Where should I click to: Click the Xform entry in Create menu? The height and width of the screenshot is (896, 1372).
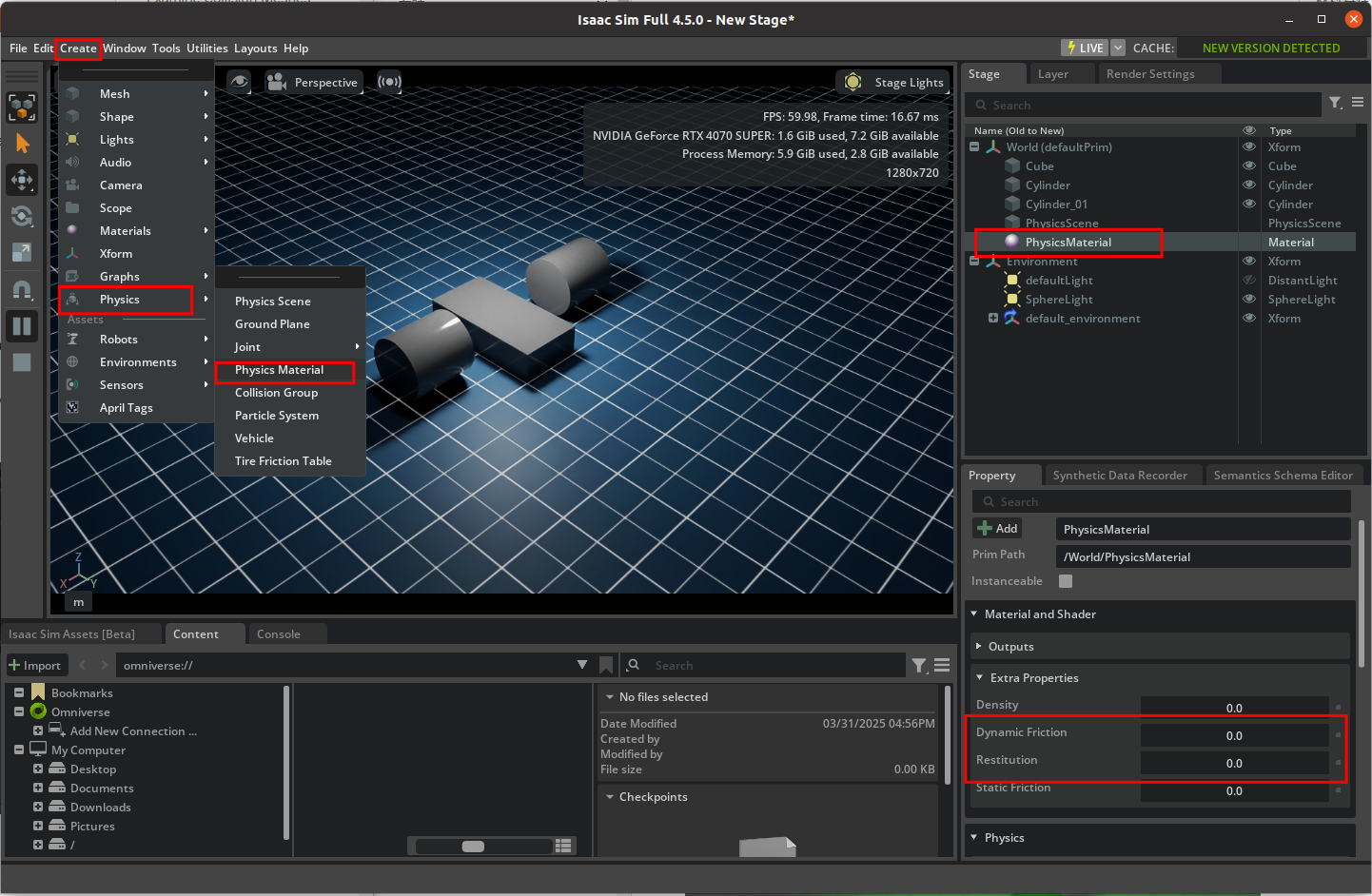pyautogui.click(x=116, y=254)
